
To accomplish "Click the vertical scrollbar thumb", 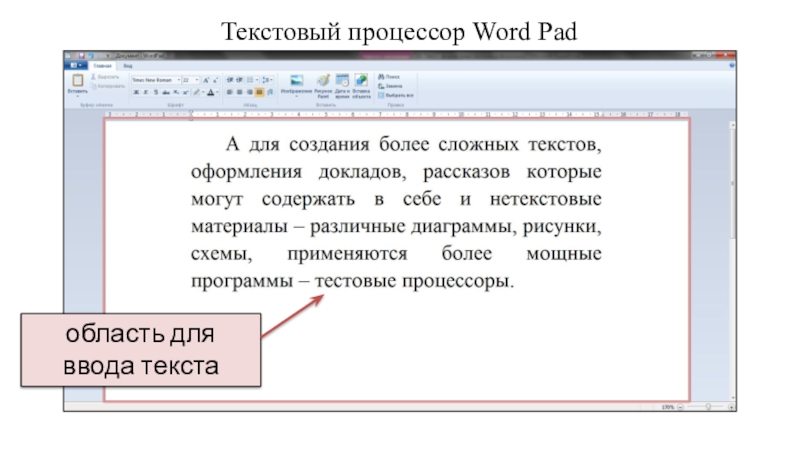I will click(x=733, y=184).
